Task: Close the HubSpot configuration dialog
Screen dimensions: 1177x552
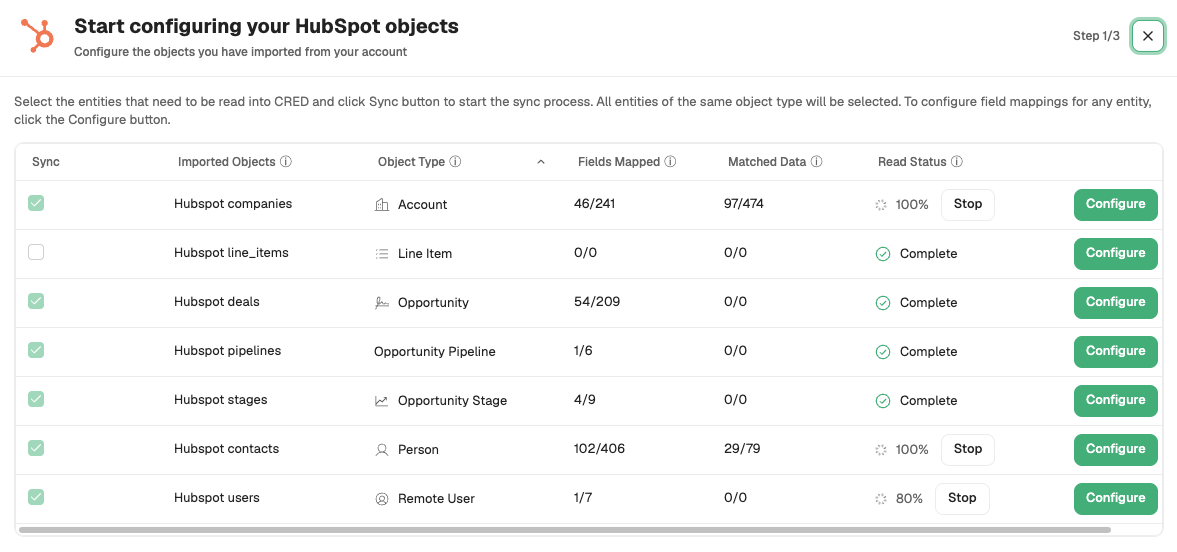Action: pyautogui.click(x=1148, y=36)
